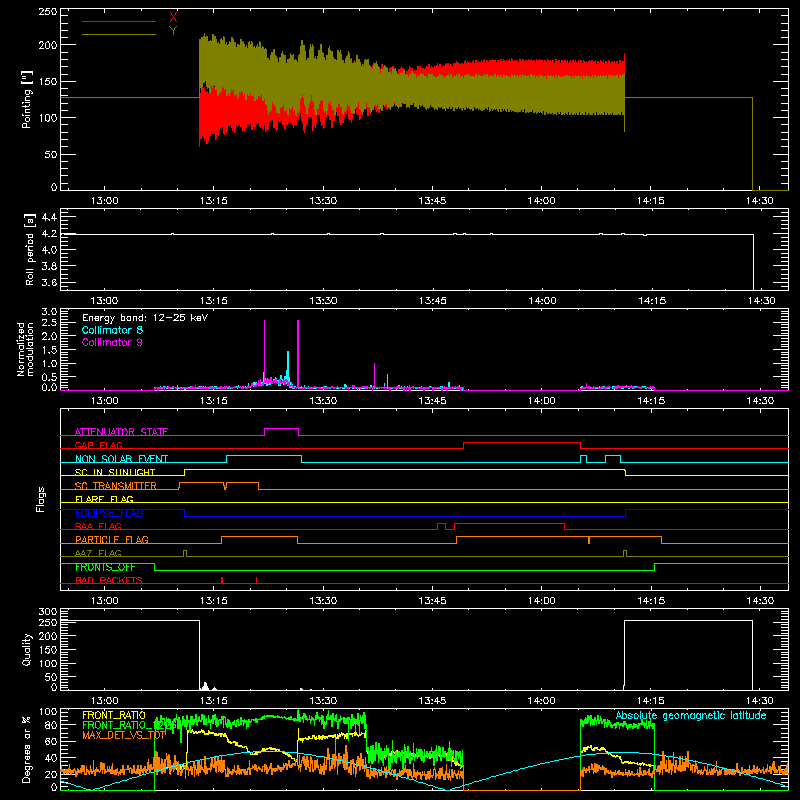The image size is (800, 800).
Task: Click the SC_TRANSMITTER flag label
Action: click(x=116, y=486)
